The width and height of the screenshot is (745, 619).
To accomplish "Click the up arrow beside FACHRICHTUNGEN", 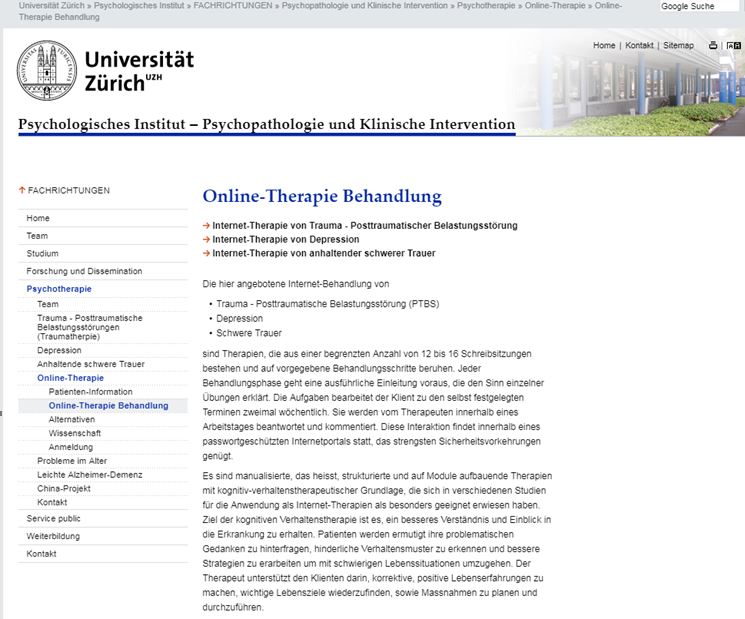I will [x=22, y=190].
